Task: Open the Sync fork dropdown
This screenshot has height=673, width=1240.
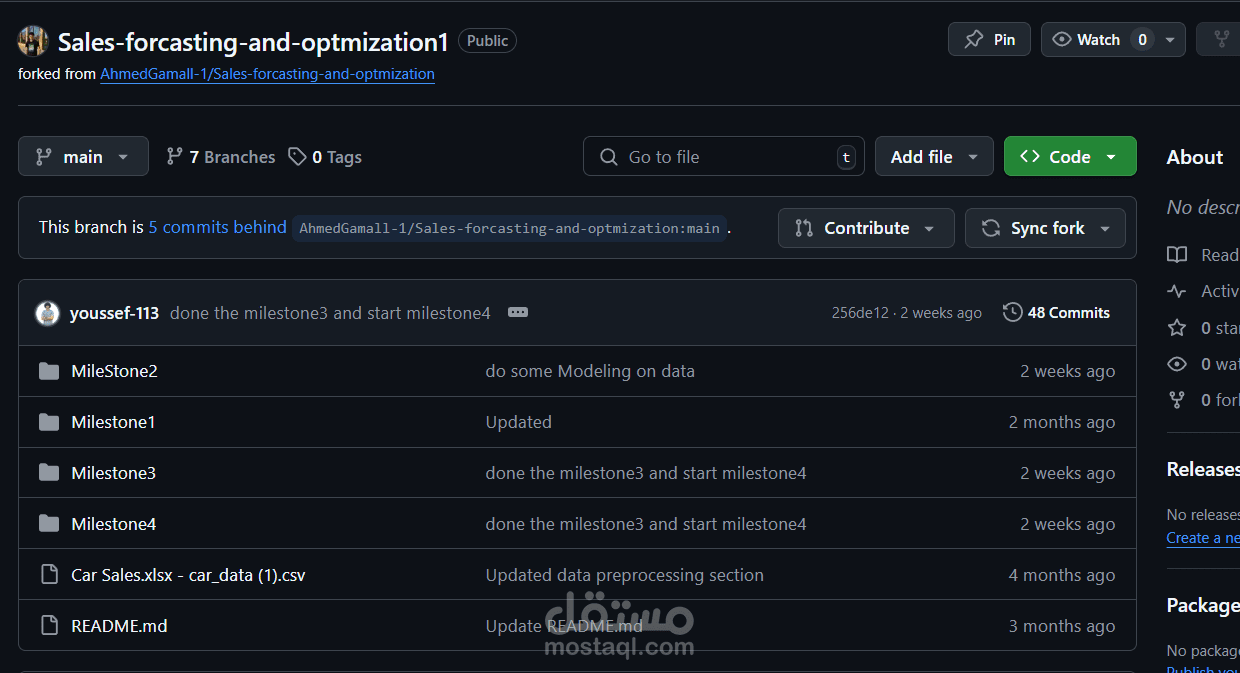Action: point(1045,228)
